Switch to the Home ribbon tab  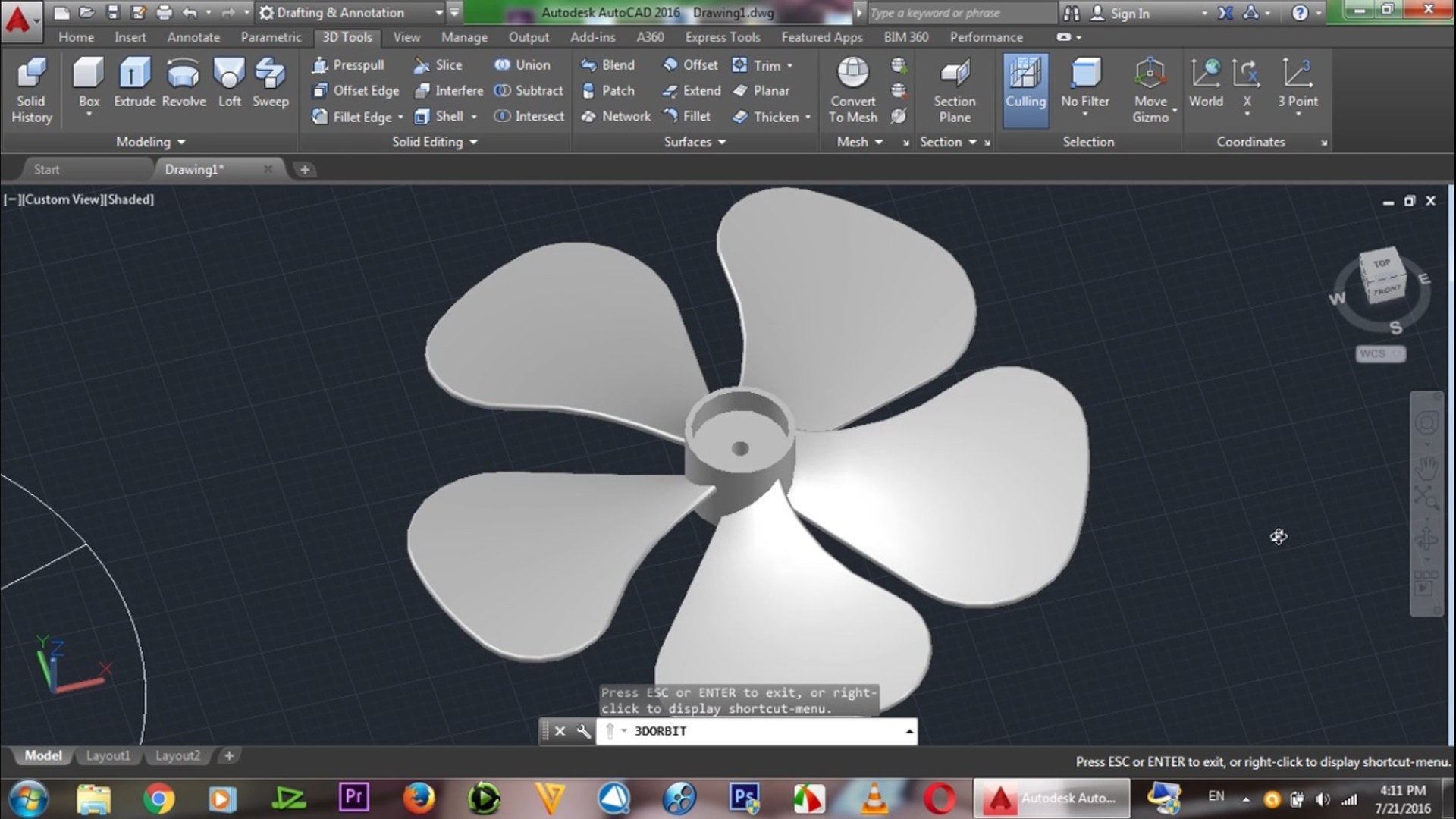point(76,37)
